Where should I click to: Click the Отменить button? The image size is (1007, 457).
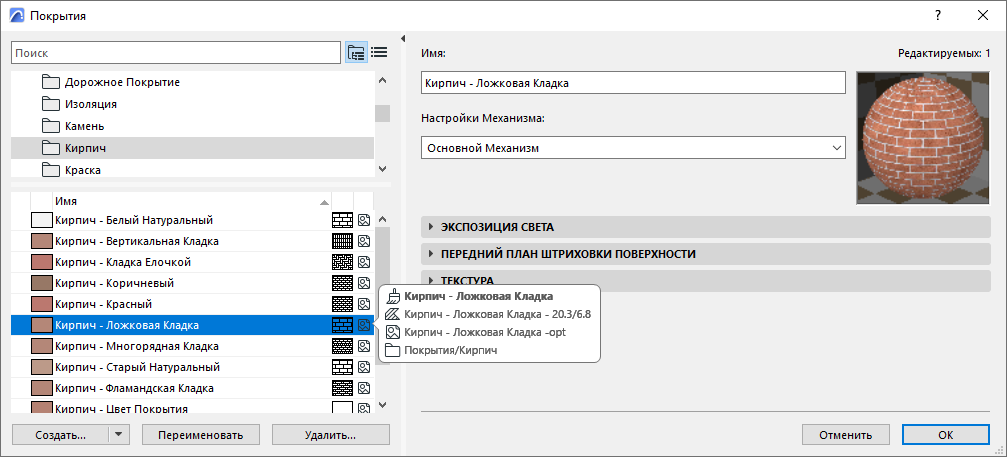[x=845, y=435]
